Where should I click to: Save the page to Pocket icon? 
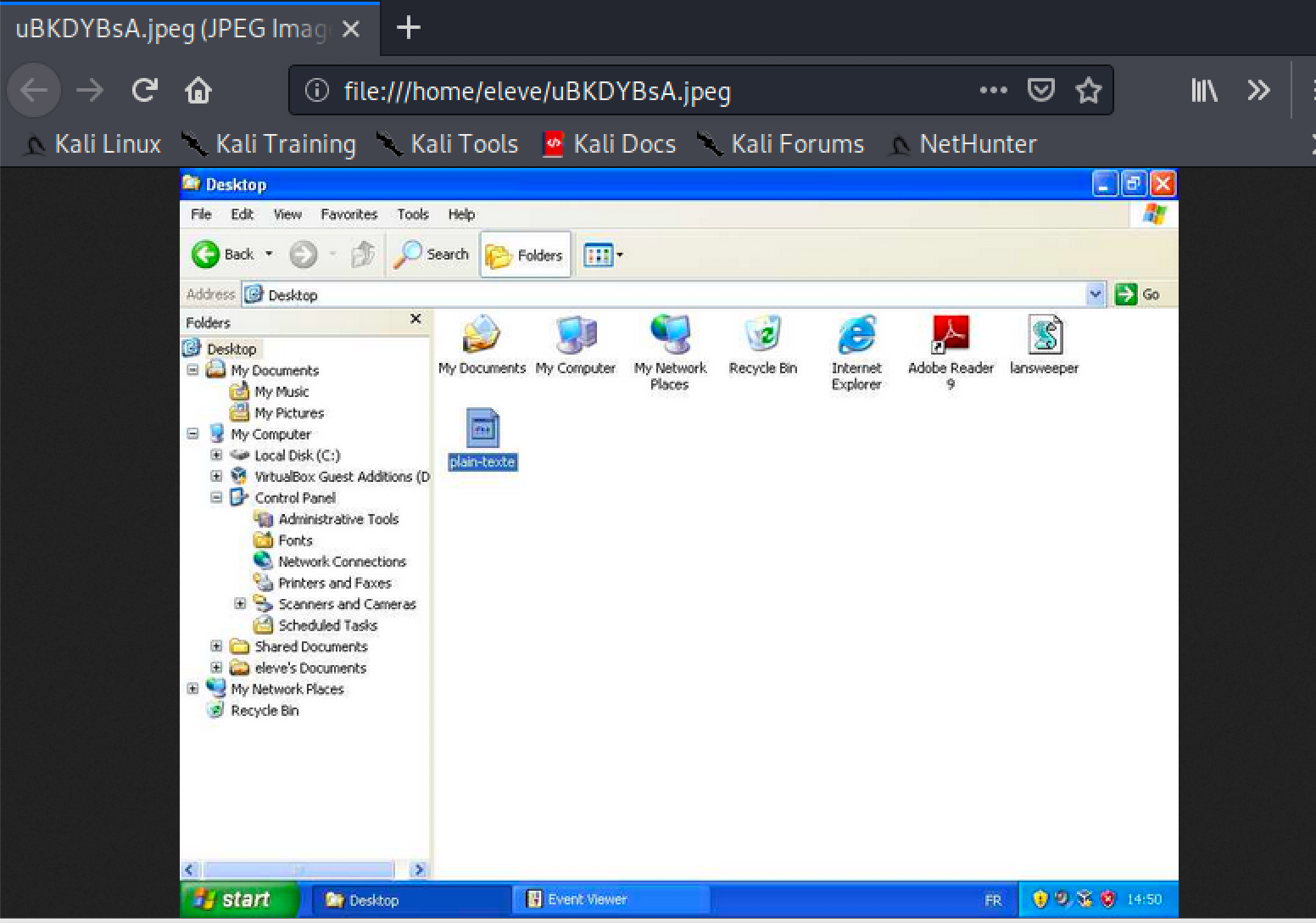[1041, 90]
